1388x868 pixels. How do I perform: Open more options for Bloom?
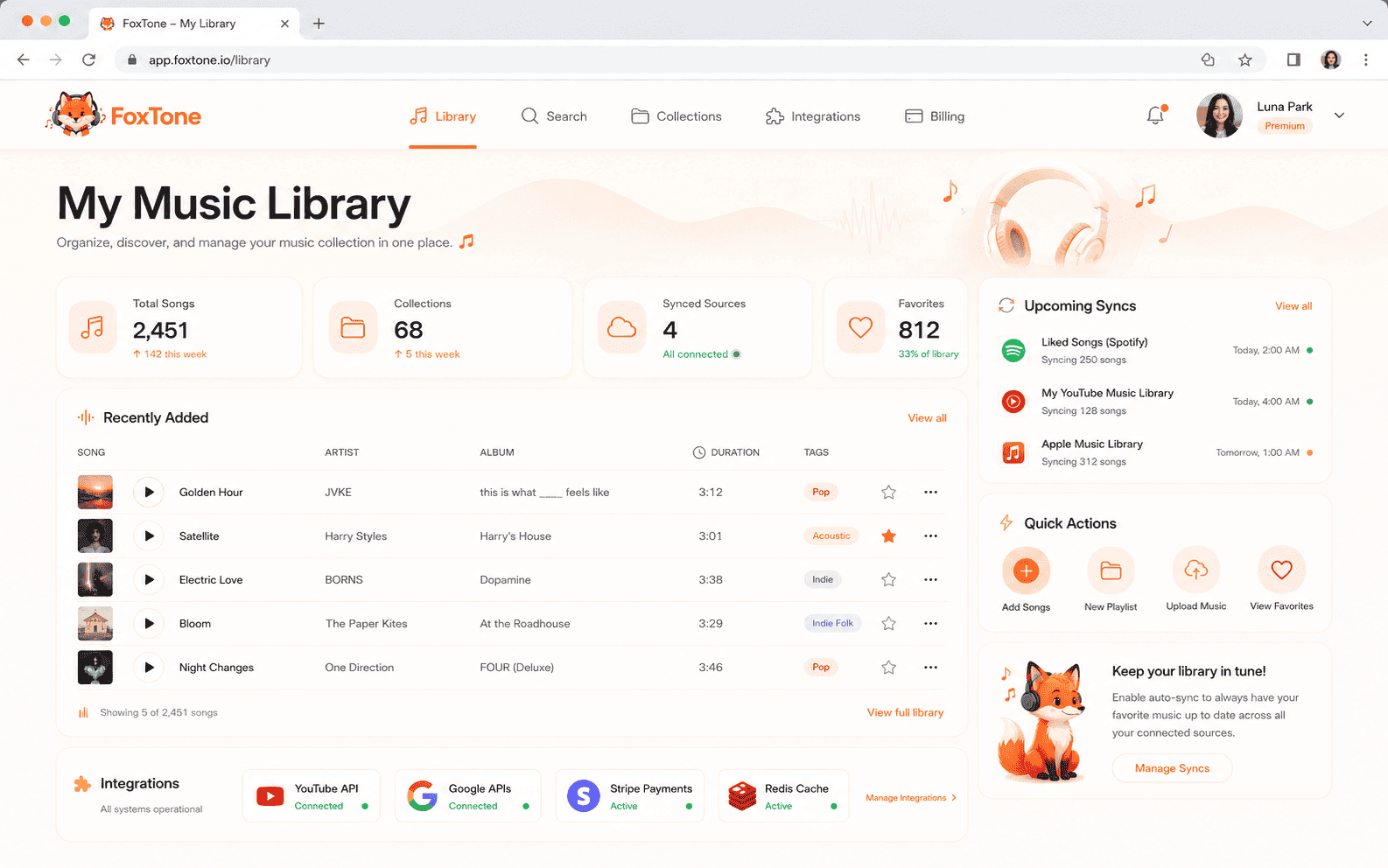(930, 623)
